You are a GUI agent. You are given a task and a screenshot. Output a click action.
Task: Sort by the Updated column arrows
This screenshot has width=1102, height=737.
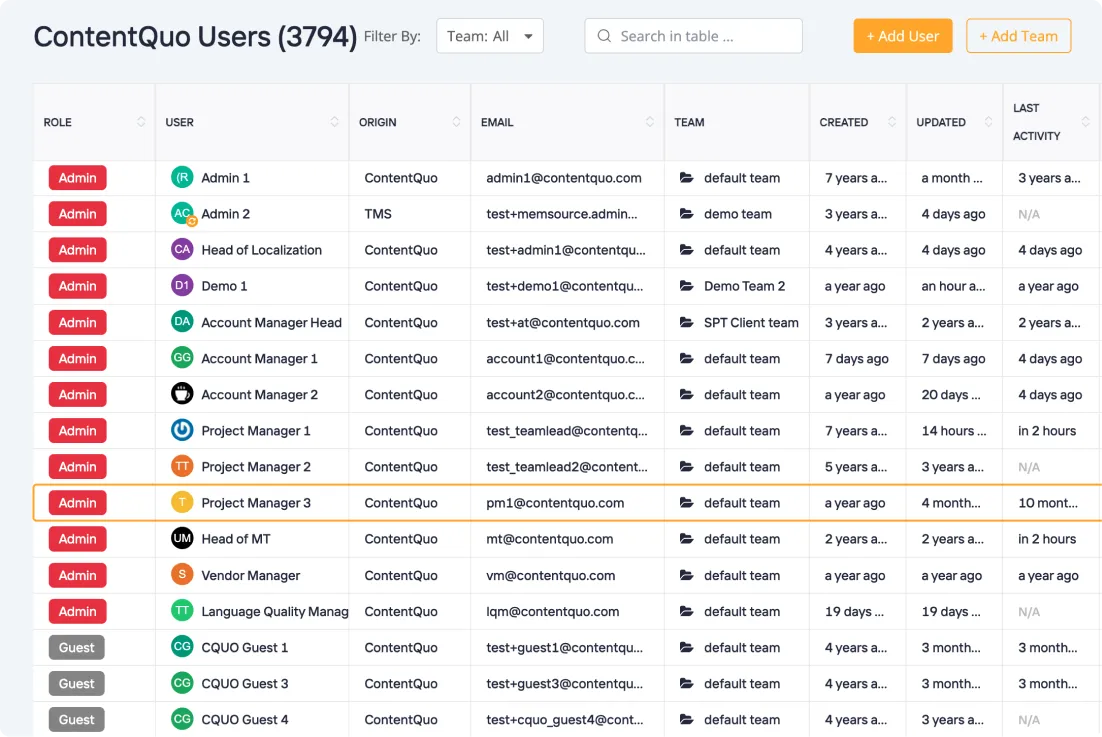tap(988, 122)
